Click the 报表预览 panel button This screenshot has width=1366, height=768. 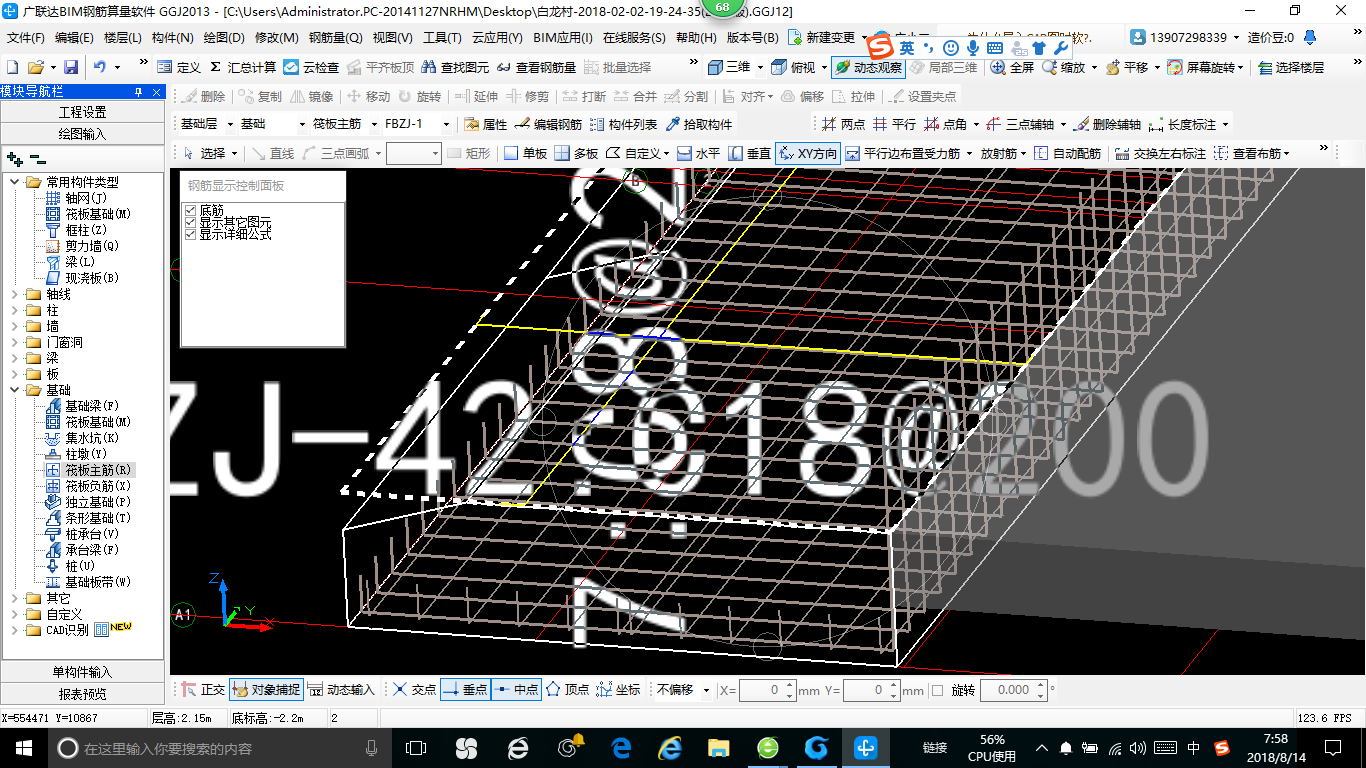point(83,693)
